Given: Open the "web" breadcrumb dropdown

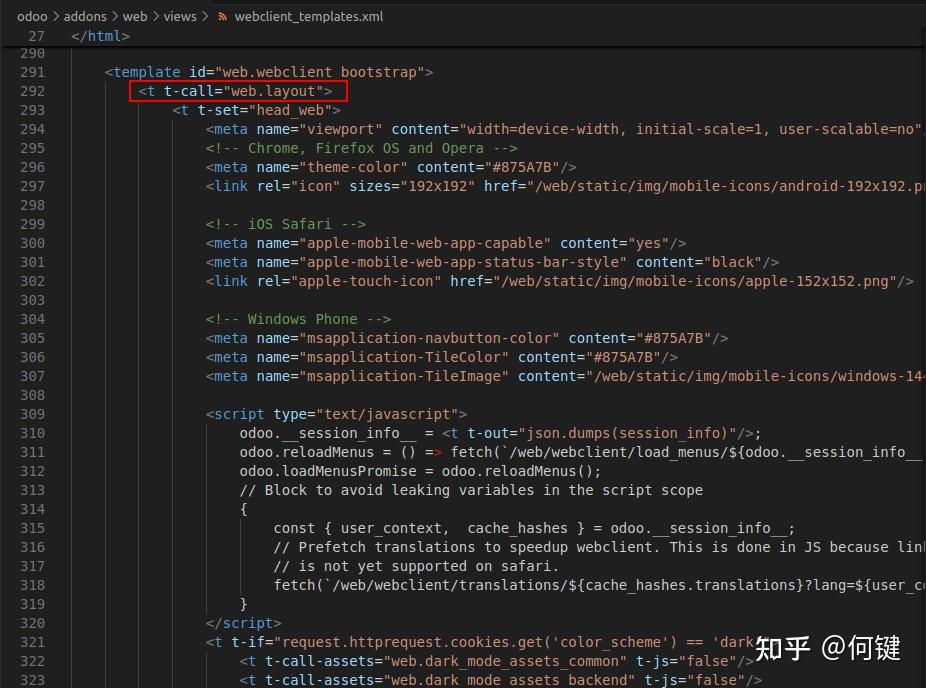Looking at the screenshot, I should click(135, 16).
